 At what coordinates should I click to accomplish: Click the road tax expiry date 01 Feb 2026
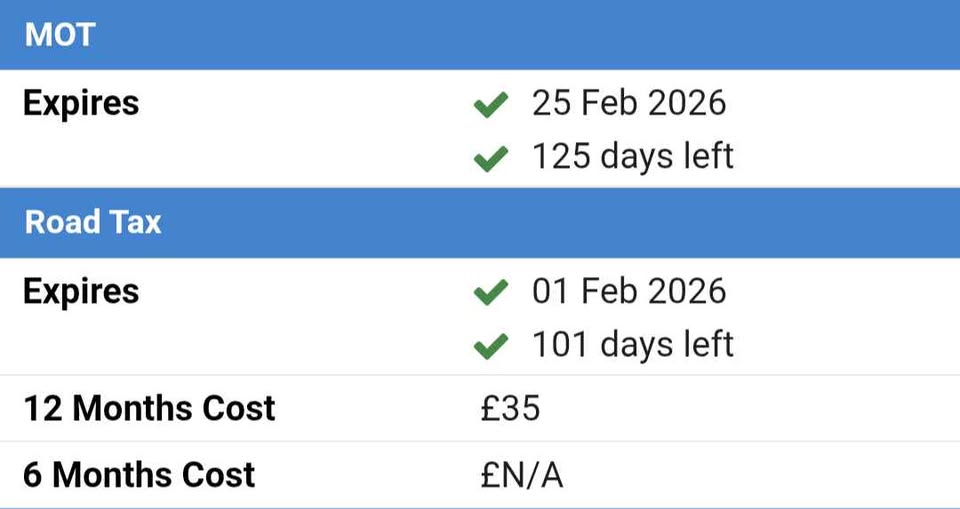[x=628, y=292]
